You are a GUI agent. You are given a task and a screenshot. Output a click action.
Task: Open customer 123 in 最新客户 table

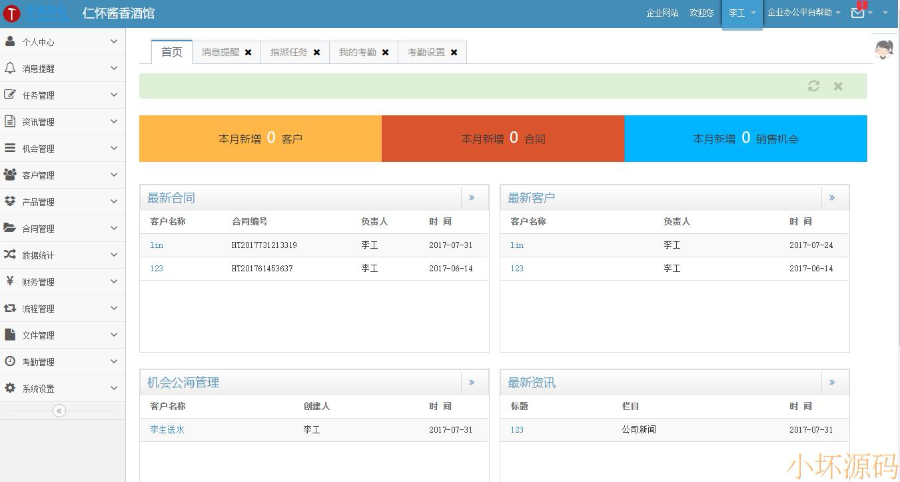[517, 268]
